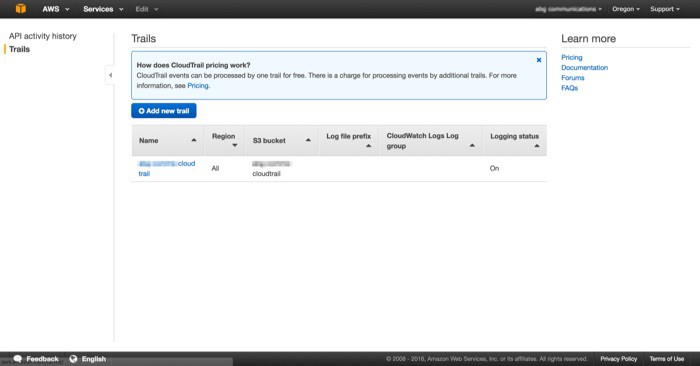Open the Forums link

click(573, 78)
